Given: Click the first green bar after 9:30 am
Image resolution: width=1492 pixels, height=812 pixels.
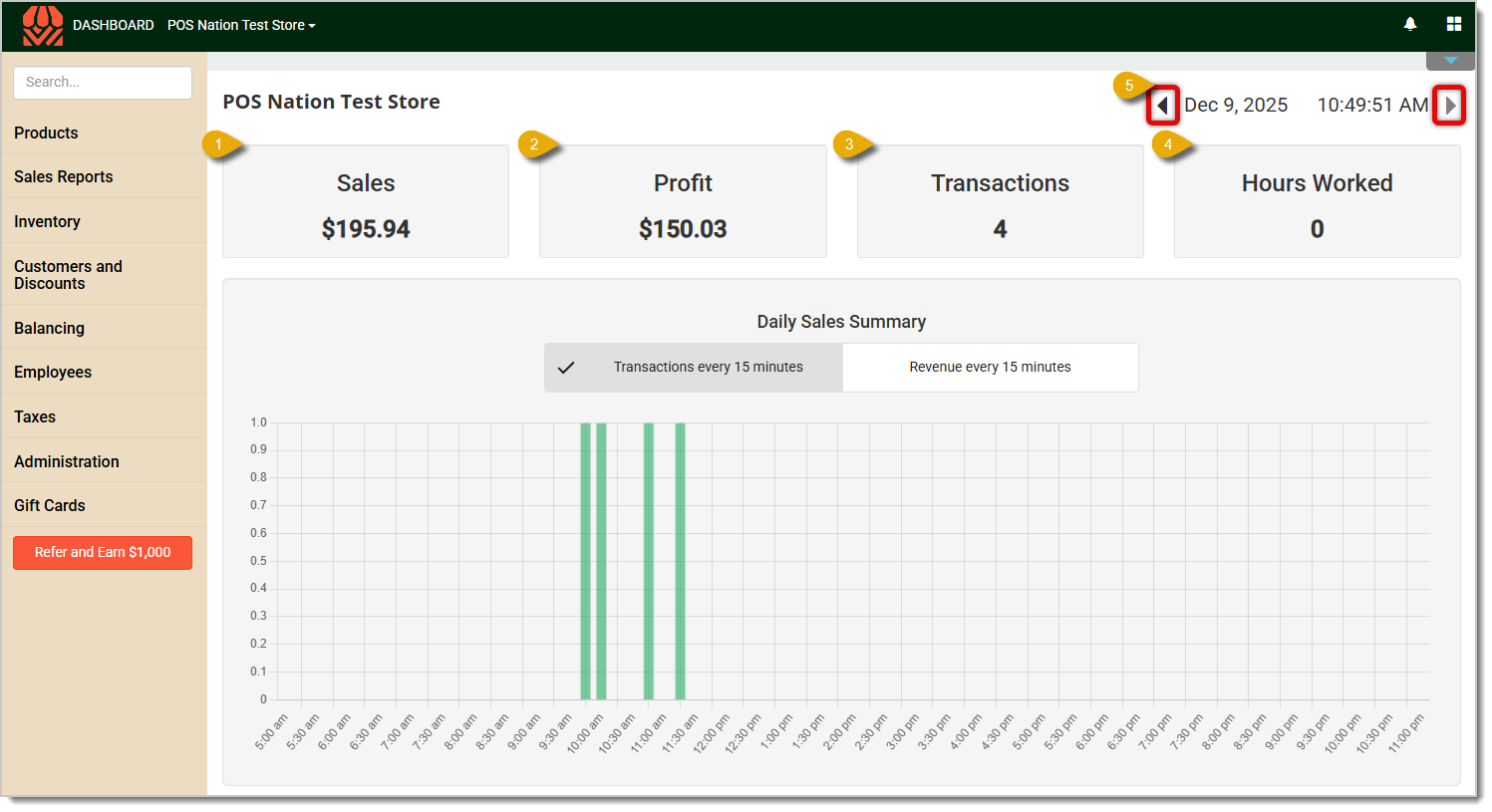Looking at the screenshot, I should (x=586, y=561).
